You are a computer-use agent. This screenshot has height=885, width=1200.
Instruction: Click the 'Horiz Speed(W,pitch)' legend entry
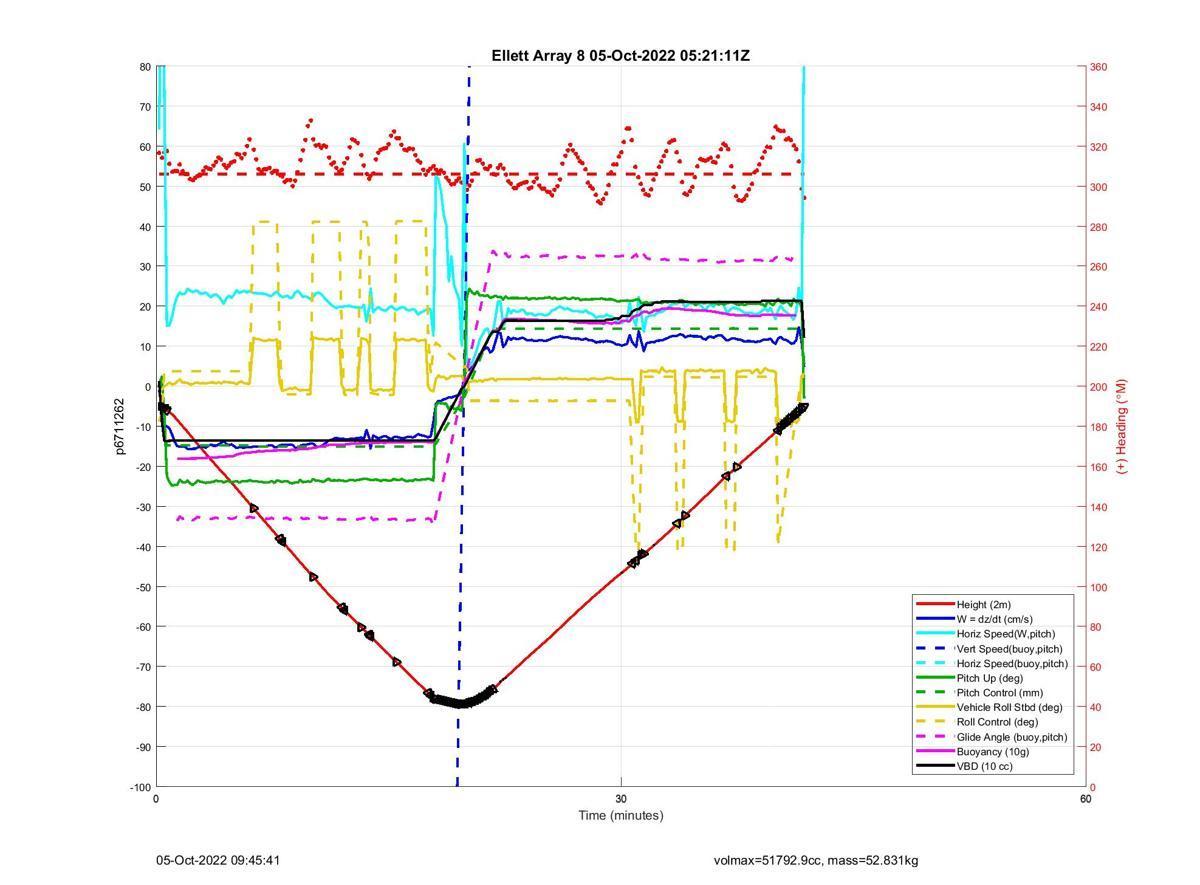[991, 633]
